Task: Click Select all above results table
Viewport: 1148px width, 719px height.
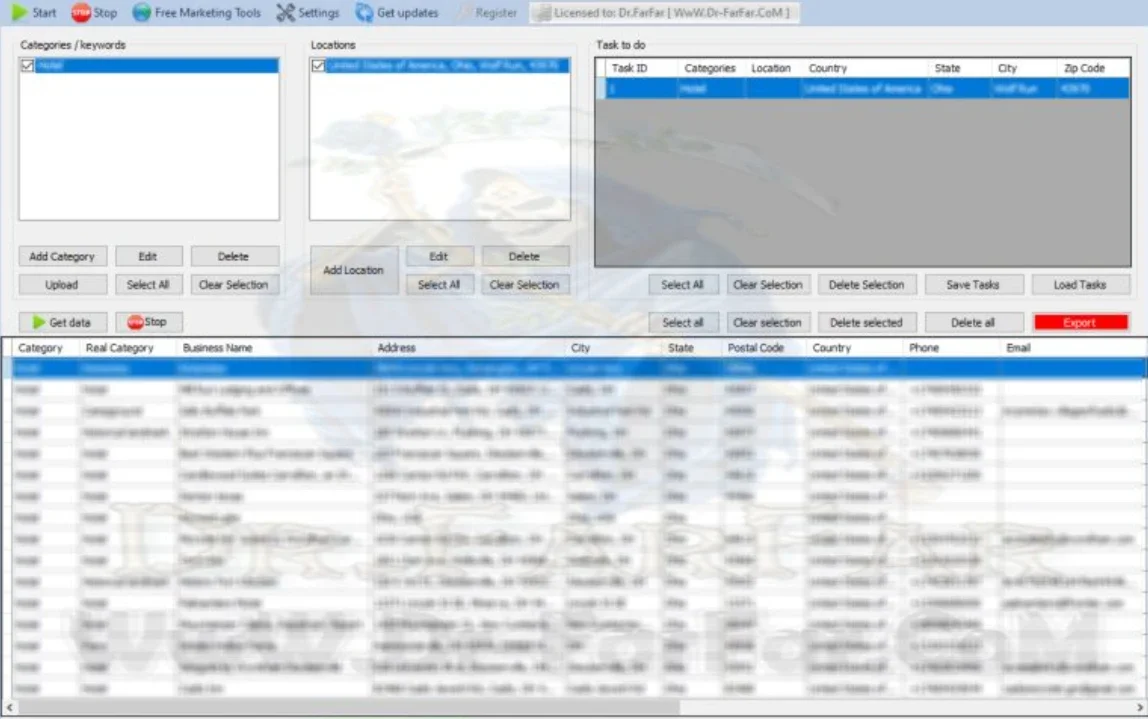Action: (682, 322)
